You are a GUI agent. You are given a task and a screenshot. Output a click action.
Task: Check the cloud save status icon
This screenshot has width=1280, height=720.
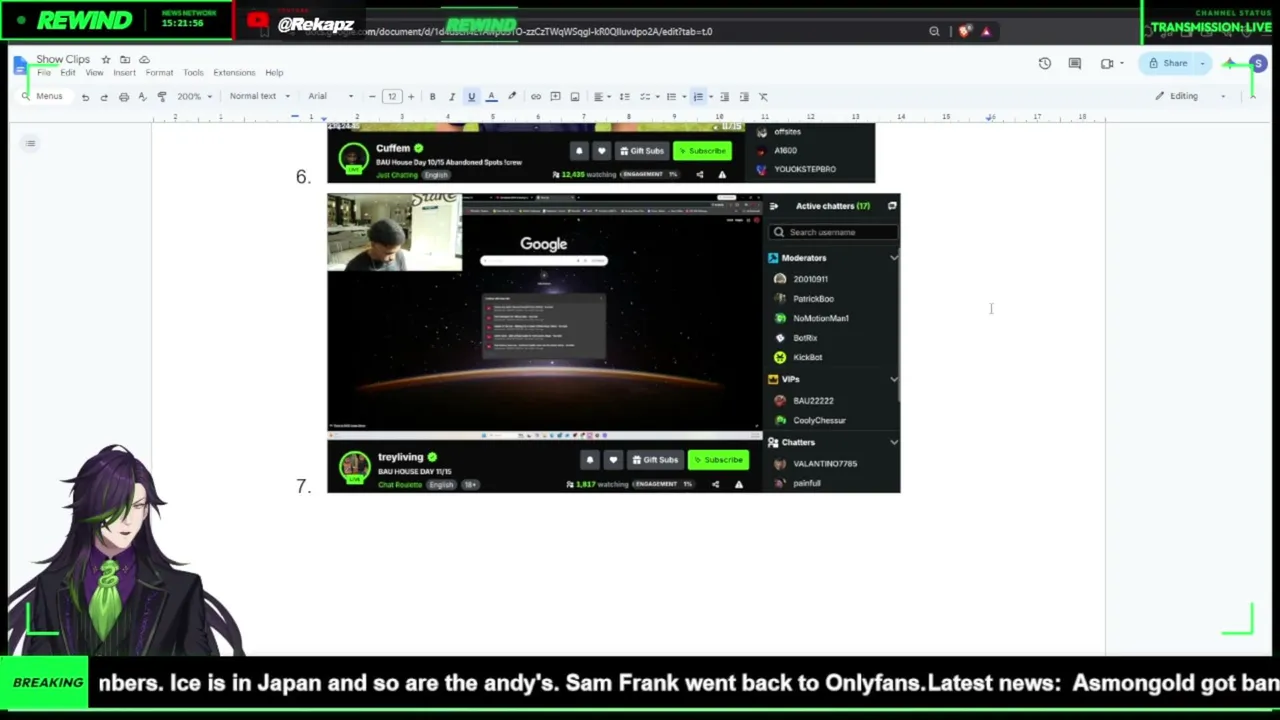coord(144,60)
